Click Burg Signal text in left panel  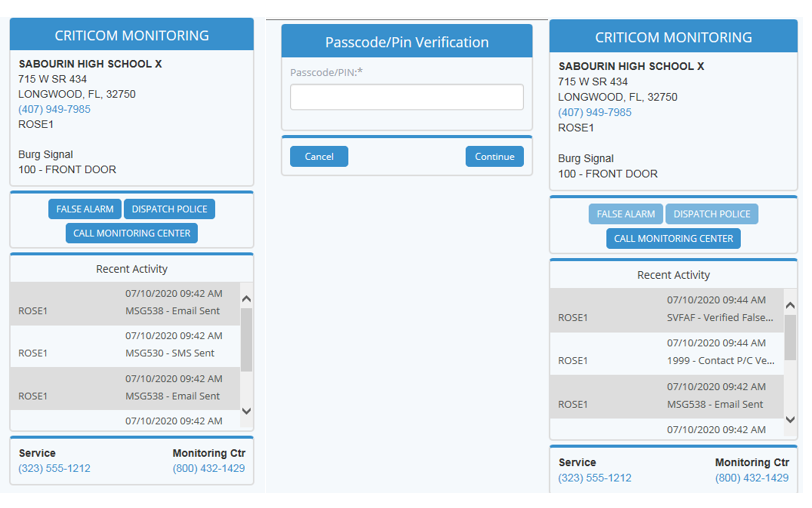coord(46,155)
